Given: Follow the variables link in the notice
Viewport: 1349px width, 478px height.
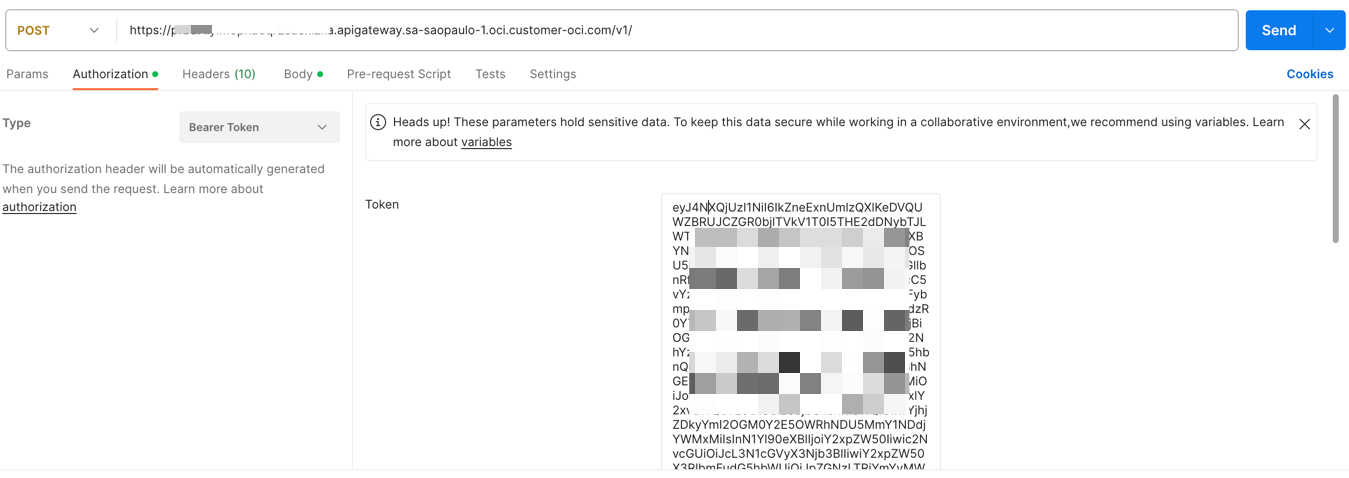Looking at the screenshot, I should point(486,142).
